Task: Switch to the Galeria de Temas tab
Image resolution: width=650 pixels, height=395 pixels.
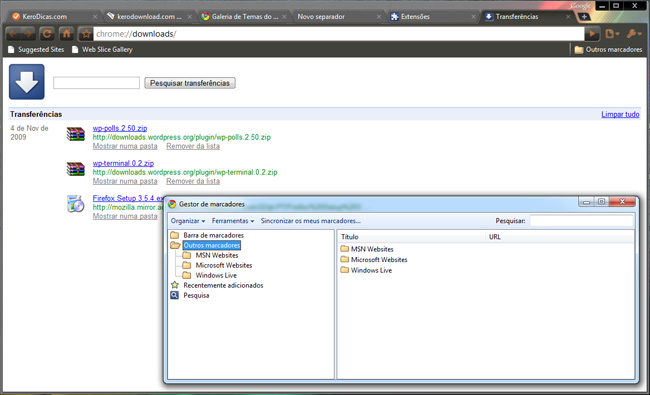Action: [x=245, y=17]
